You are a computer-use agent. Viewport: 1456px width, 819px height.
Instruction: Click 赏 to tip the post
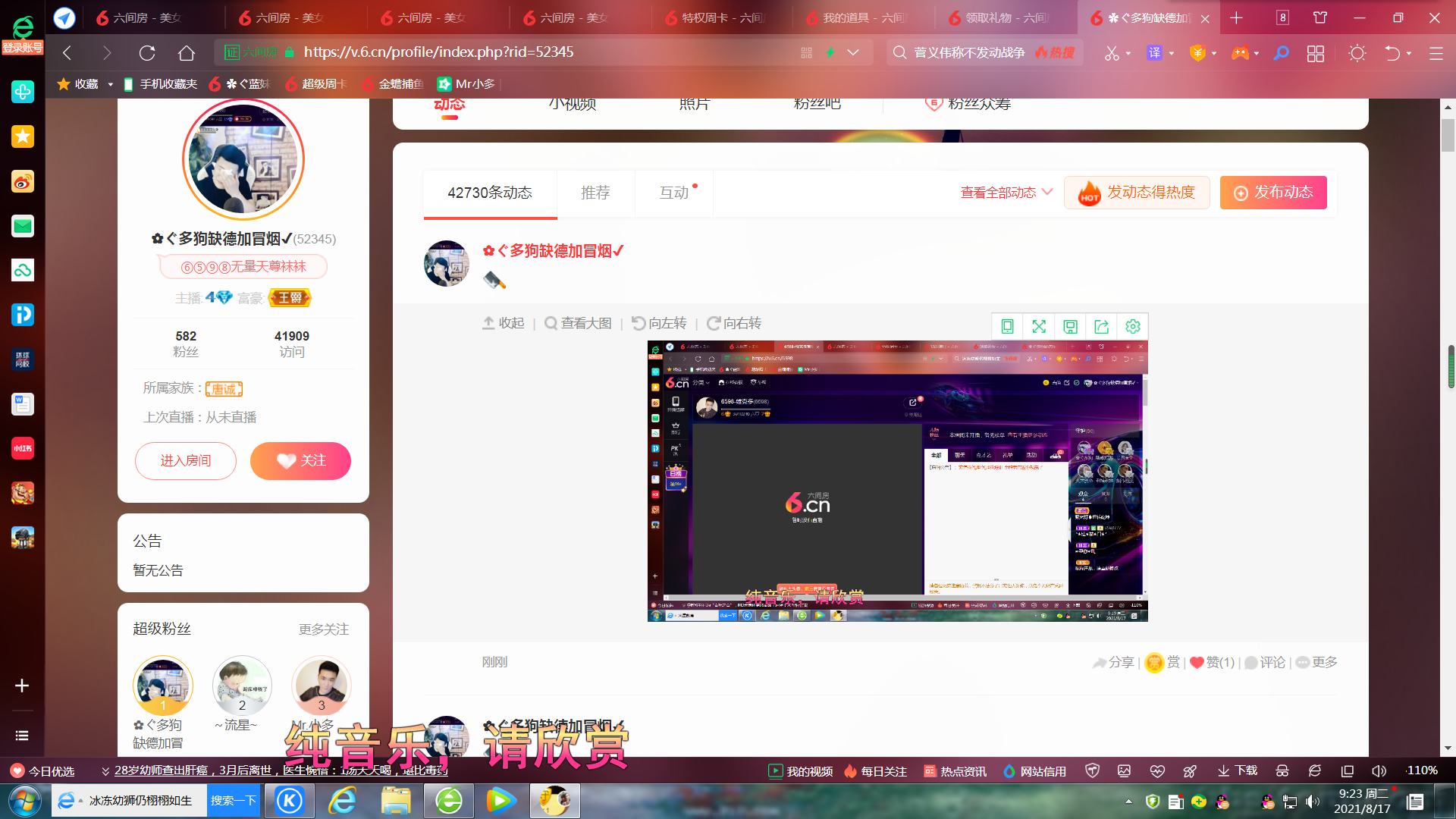click(1163, 663)
